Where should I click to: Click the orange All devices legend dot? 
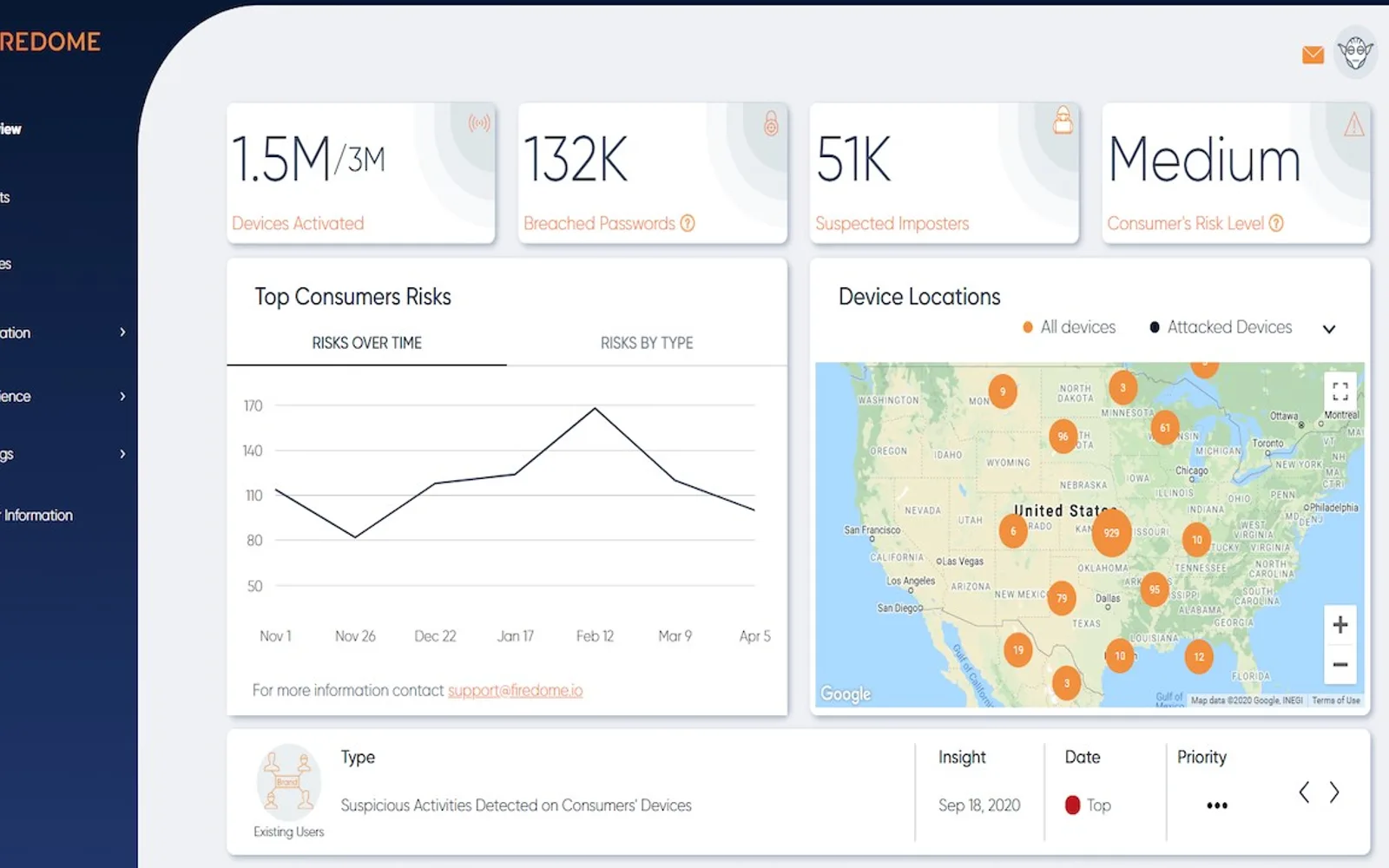1028,327
